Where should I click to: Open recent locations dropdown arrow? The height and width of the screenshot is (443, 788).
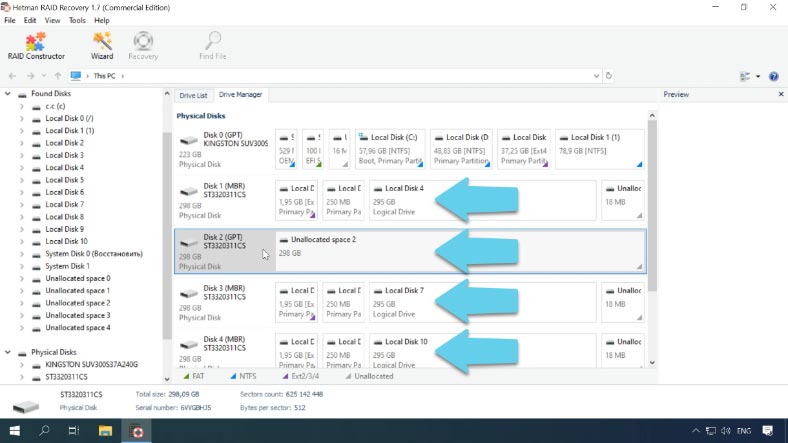[x=44, y=76]
